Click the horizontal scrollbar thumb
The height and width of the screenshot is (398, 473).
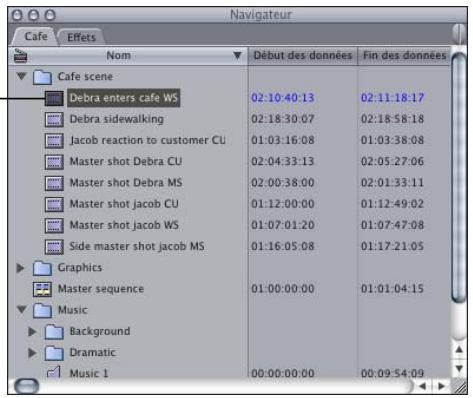tap(27, 386)
